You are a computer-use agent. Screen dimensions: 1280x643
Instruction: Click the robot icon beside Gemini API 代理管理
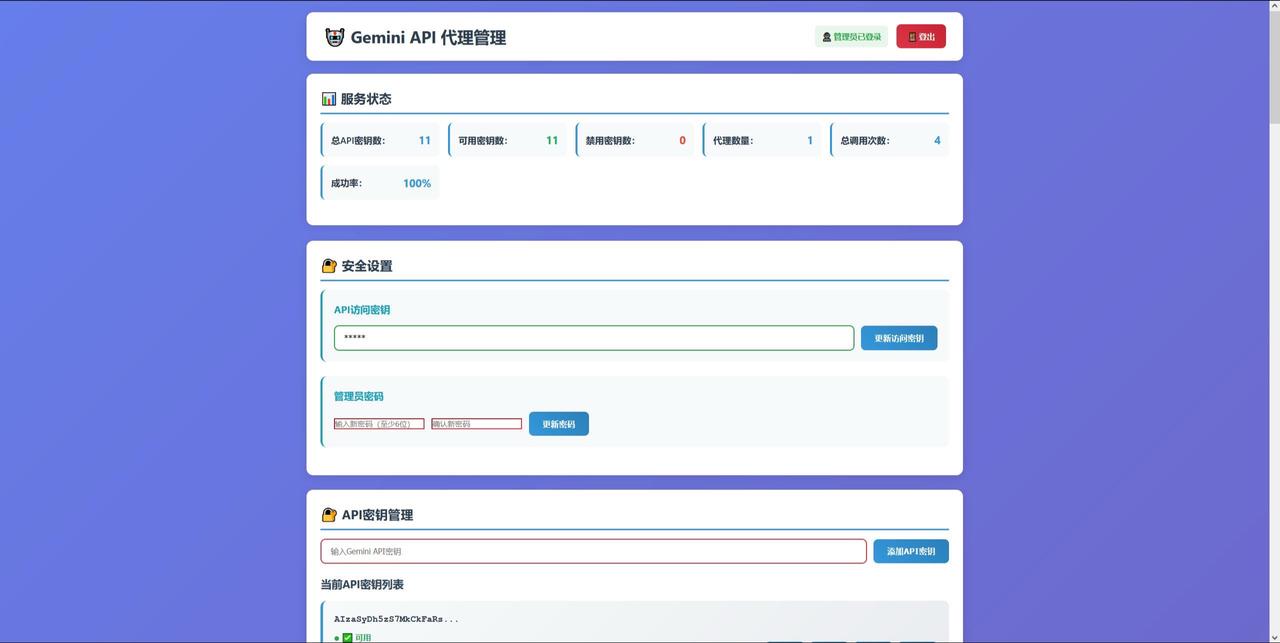point(335,37)
